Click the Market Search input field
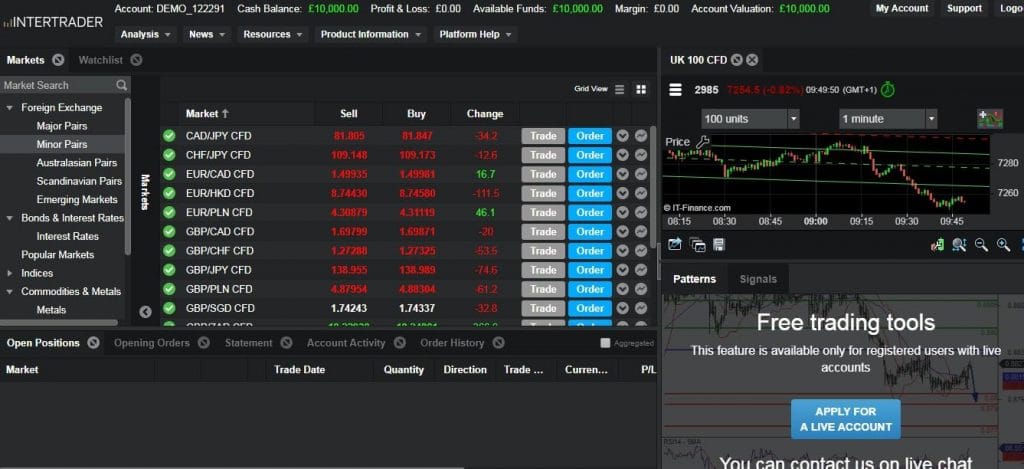1024x469 pixels. pyautogui.click(x=58, y=86)
